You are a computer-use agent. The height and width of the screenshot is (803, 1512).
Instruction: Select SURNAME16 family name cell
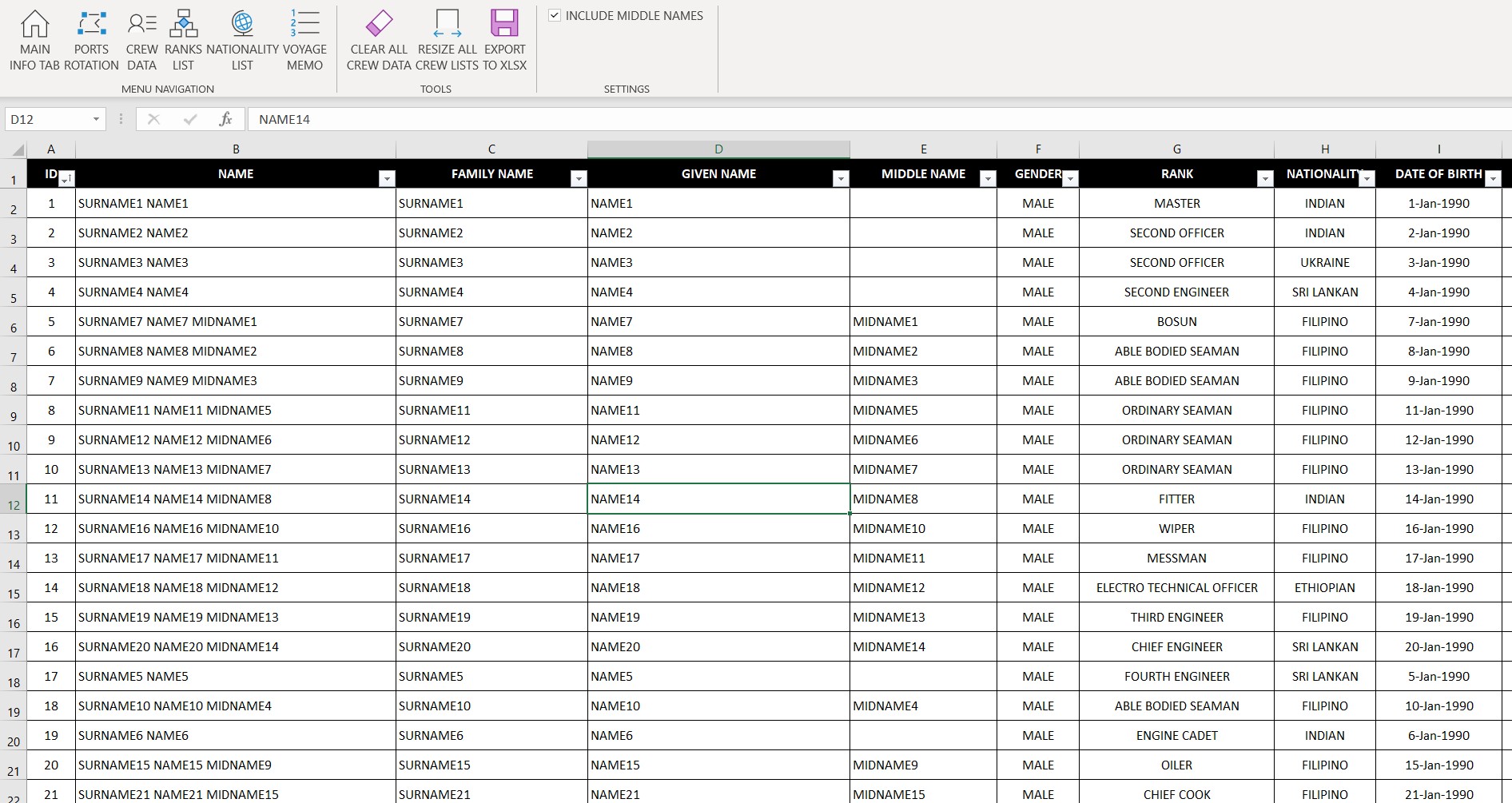(x=491, y=528)
